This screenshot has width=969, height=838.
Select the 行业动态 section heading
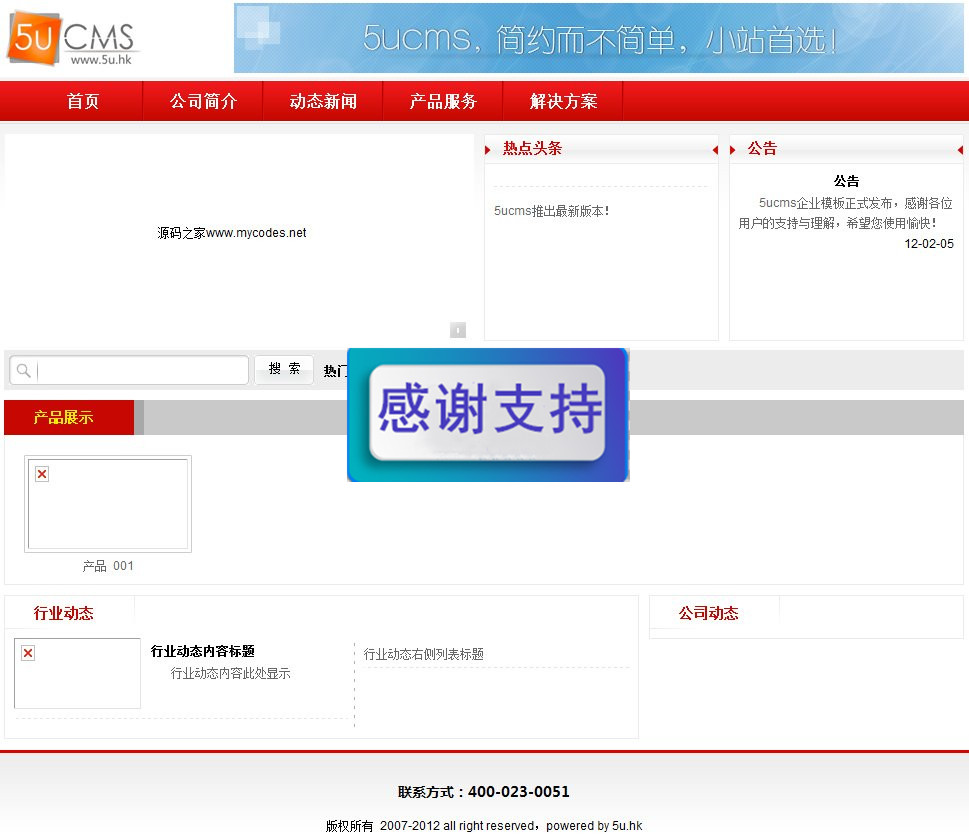[64, 613]
